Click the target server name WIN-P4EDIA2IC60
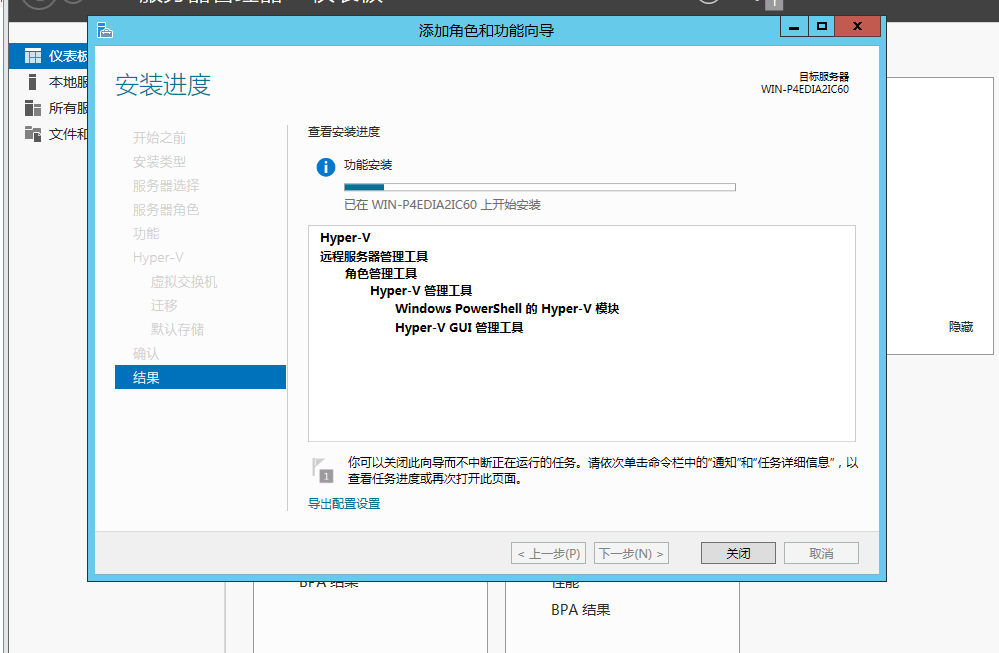Image resolution: width=999 pixels, height=653 pixels. [805, 89]
